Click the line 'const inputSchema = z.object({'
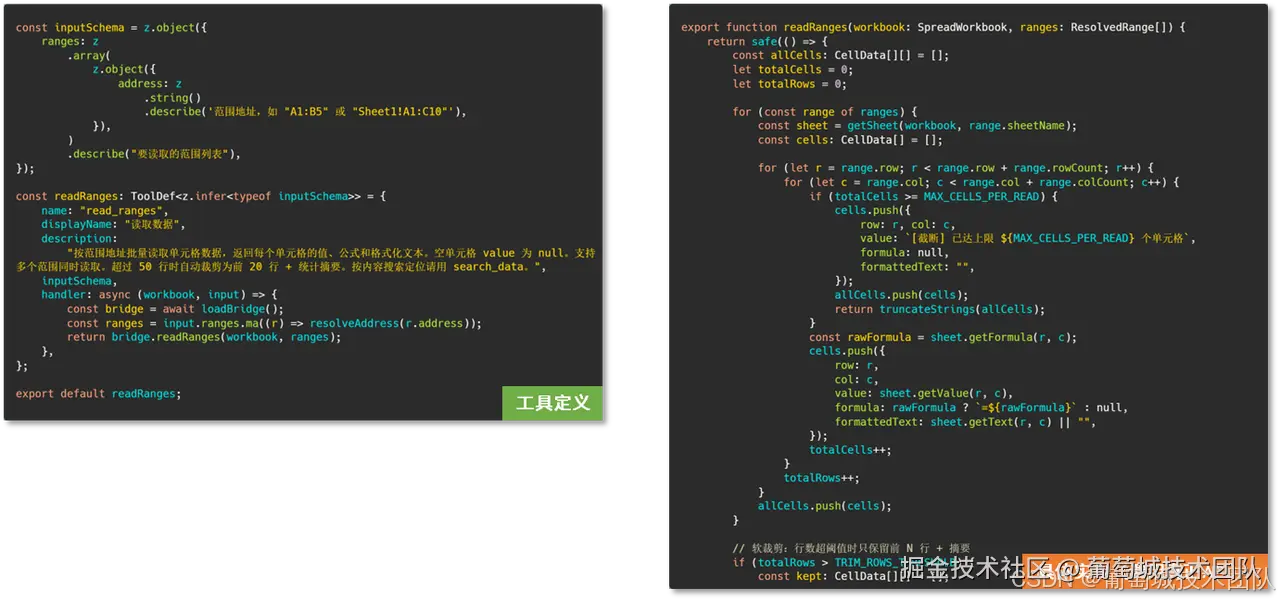 pos(112,28)
